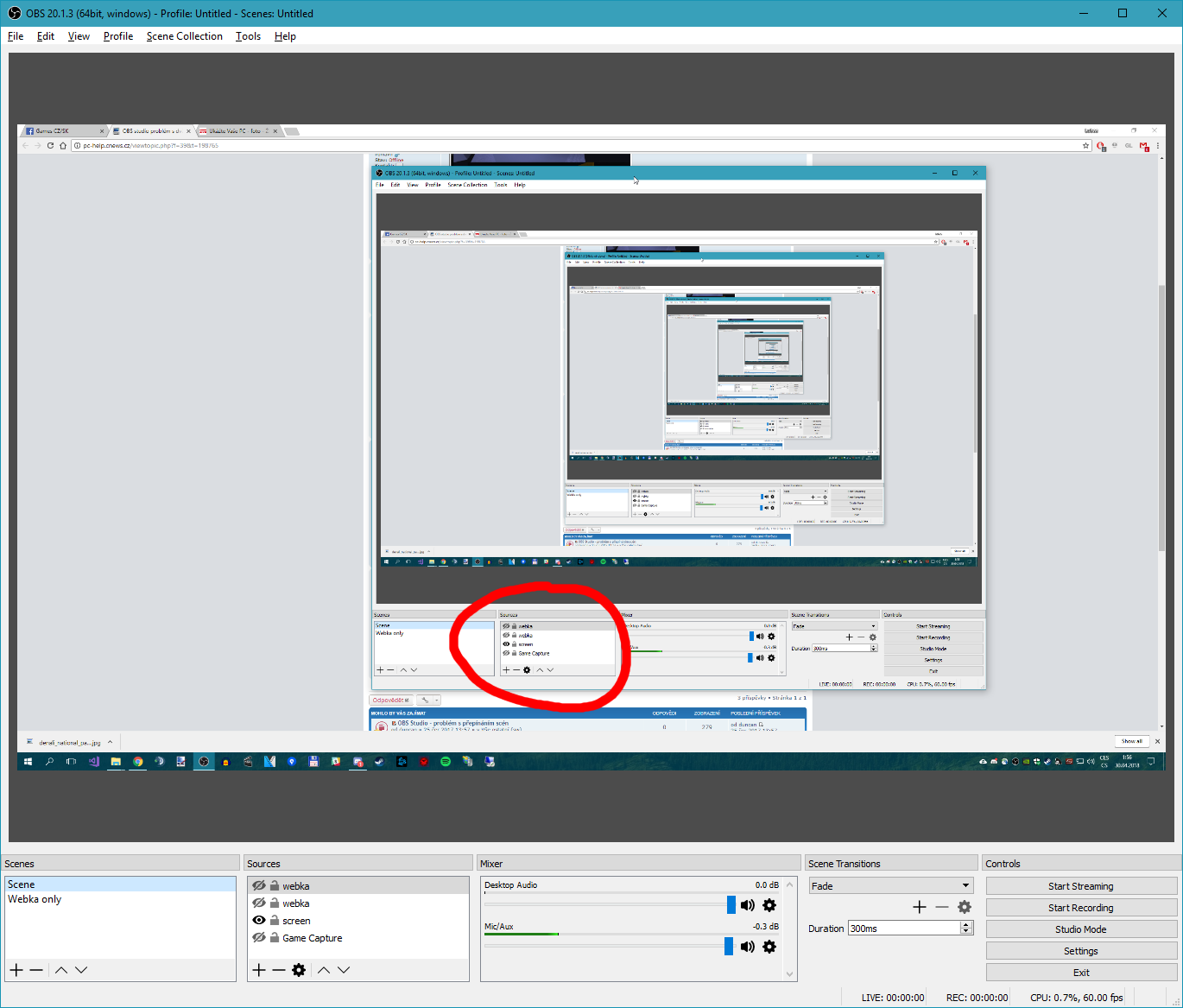Open the Settings button in Controls

(x=1081, y=951)
